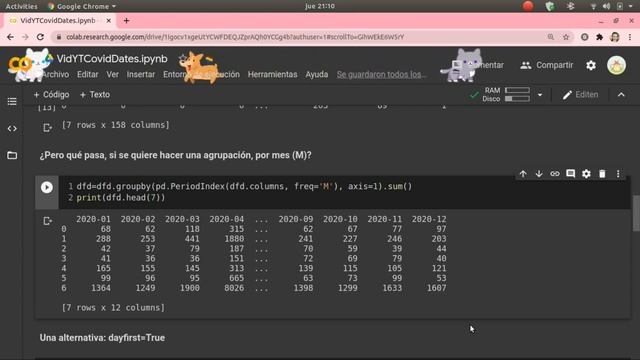
Task: Open a new Chrome tab
Action: (x=126, y=20)
